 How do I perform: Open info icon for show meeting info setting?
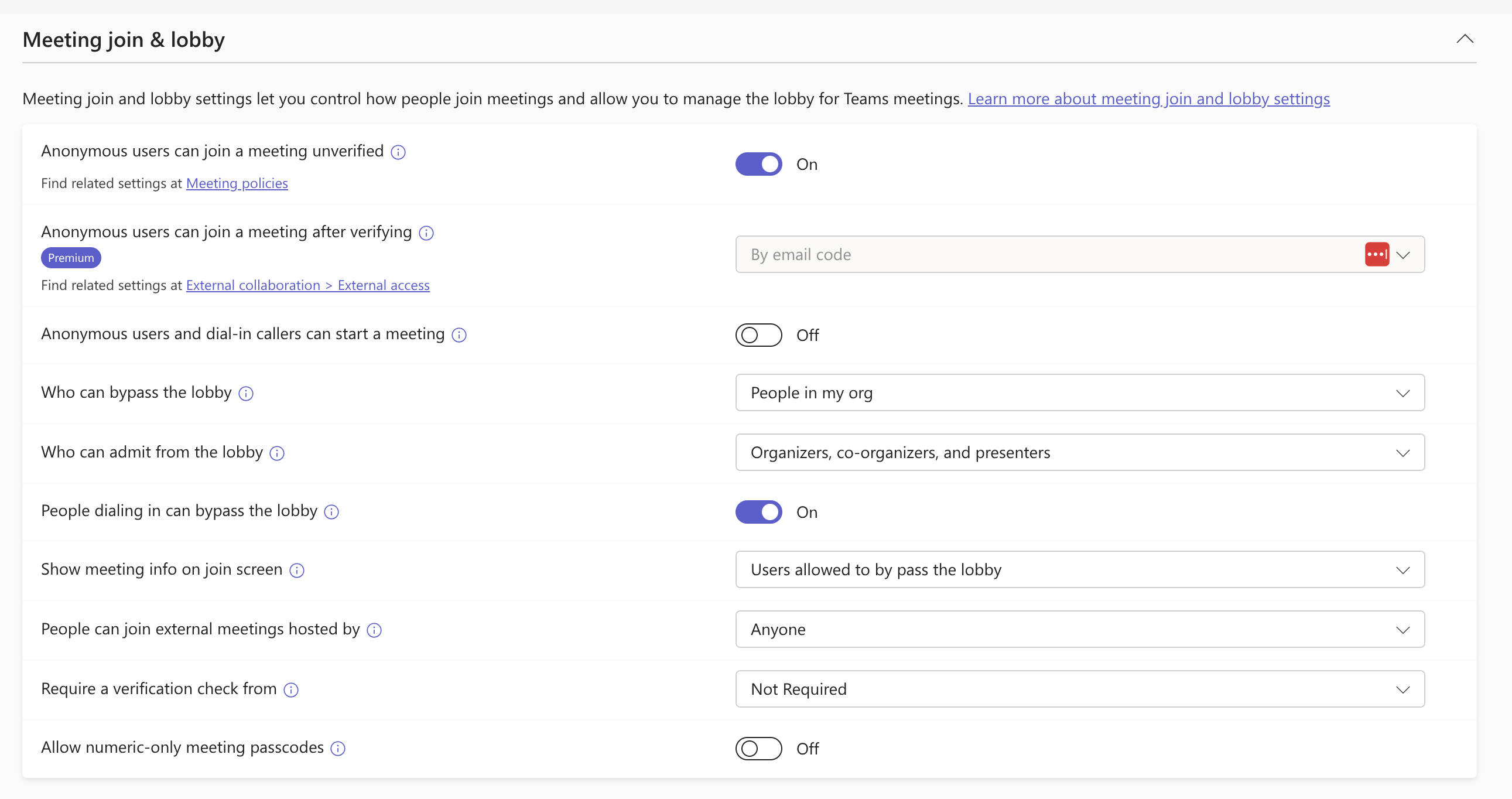[x=297, y=571]
